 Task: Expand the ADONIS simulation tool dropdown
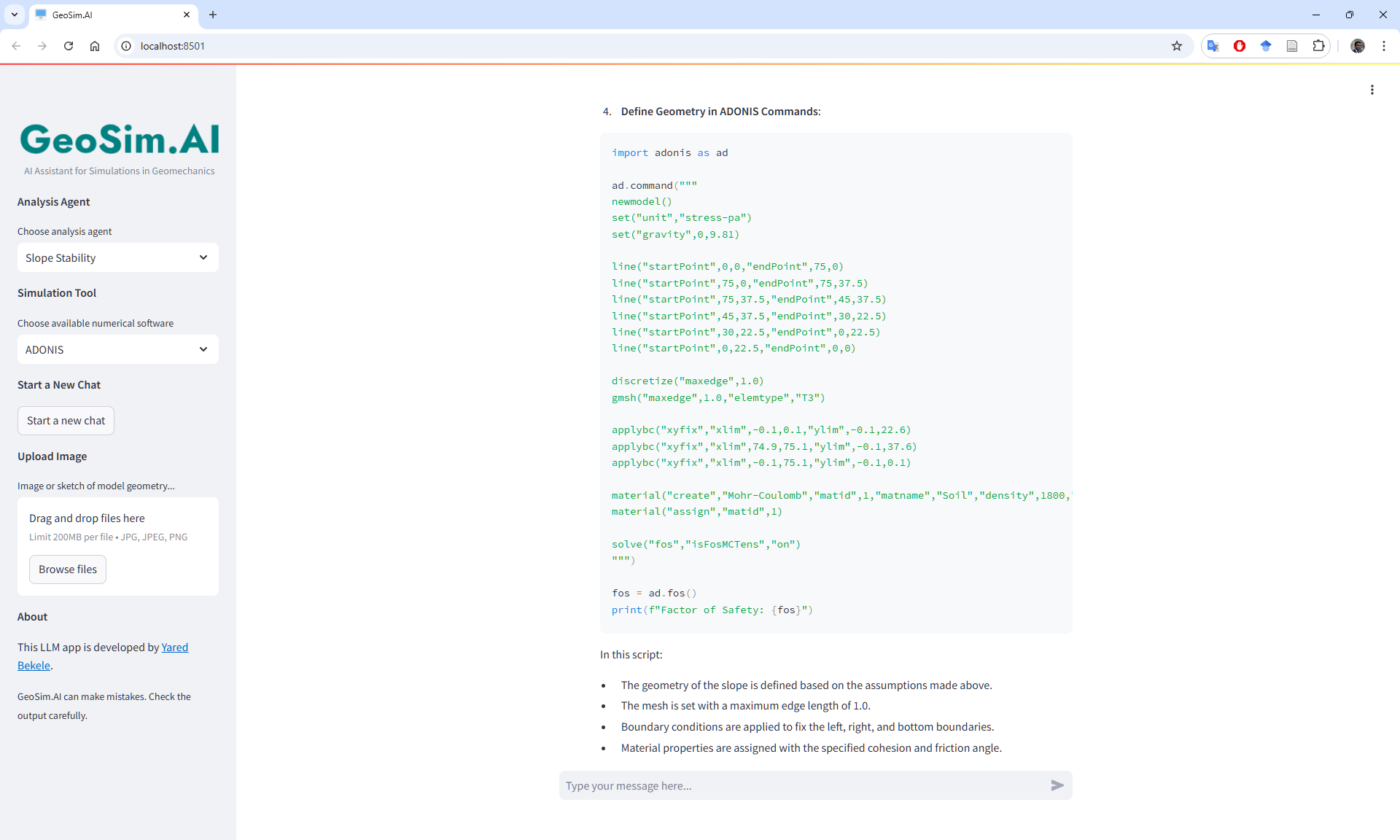pyautogui.click(x=118, y=349)
